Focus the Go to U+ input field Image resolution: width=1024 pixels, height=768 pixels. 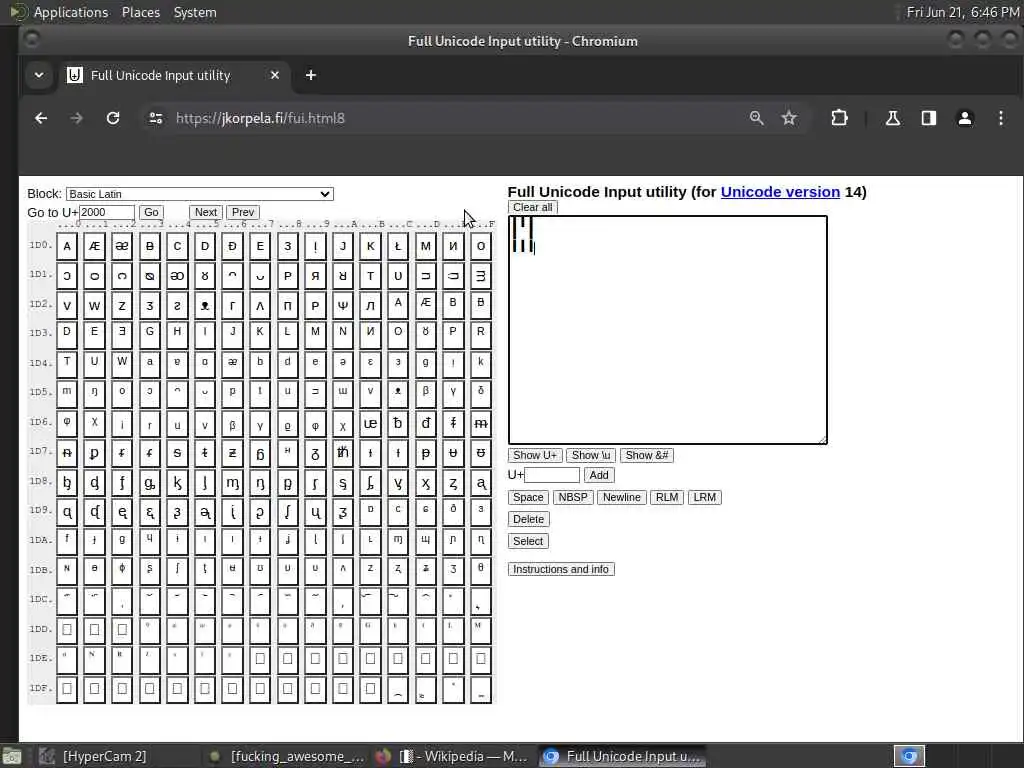click(x=107, y=212)
